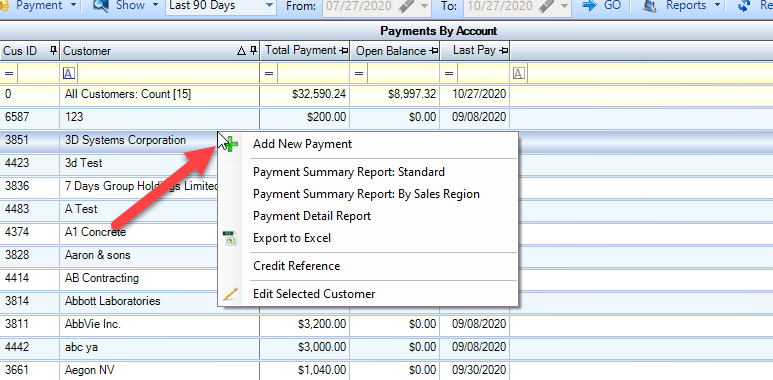Open the Show dropdown arrow
773x380 pixels.
pos(155,6)
